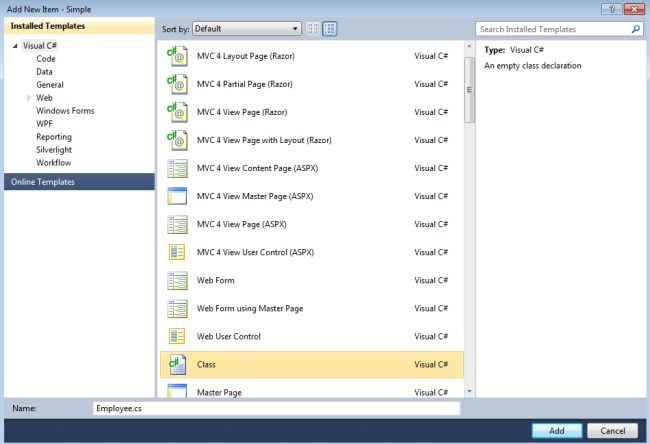Expand the Web tree node
Image resolution: width=650 pixels, height=444 pixels.
29,98
